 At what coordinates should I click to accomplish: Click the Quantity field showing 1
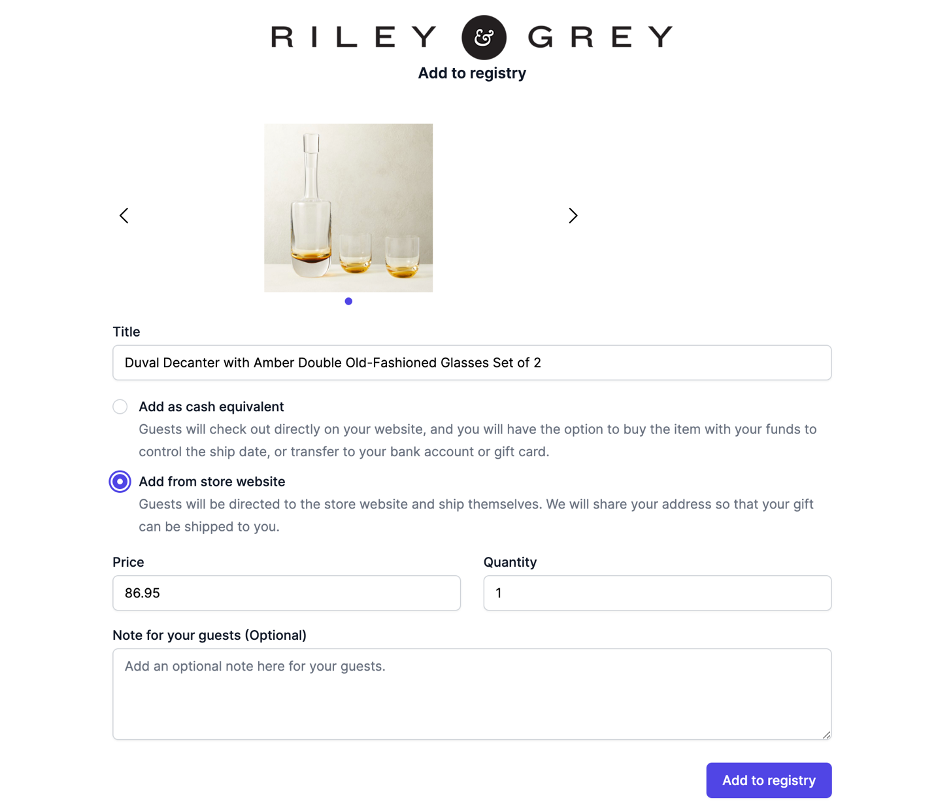656,593
